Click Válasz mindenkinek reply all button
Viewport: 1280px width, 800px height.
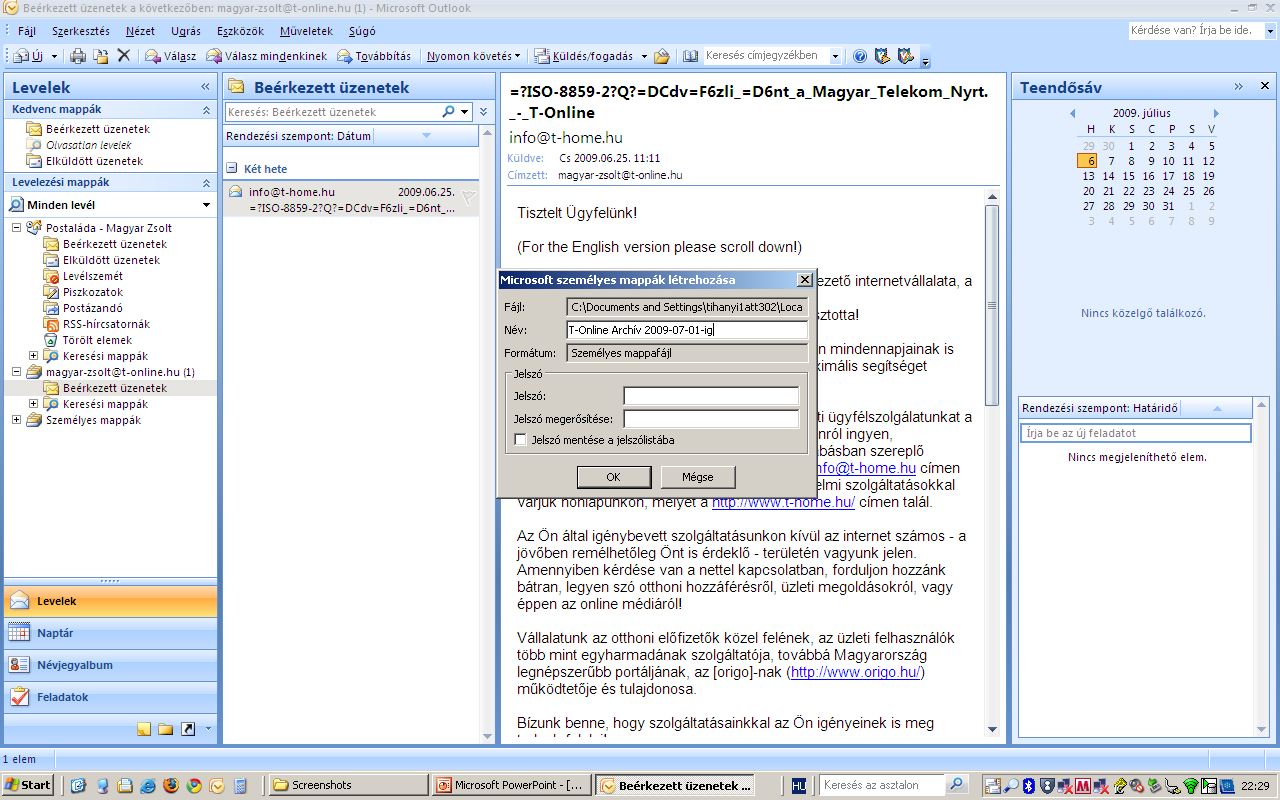point(266,56)
